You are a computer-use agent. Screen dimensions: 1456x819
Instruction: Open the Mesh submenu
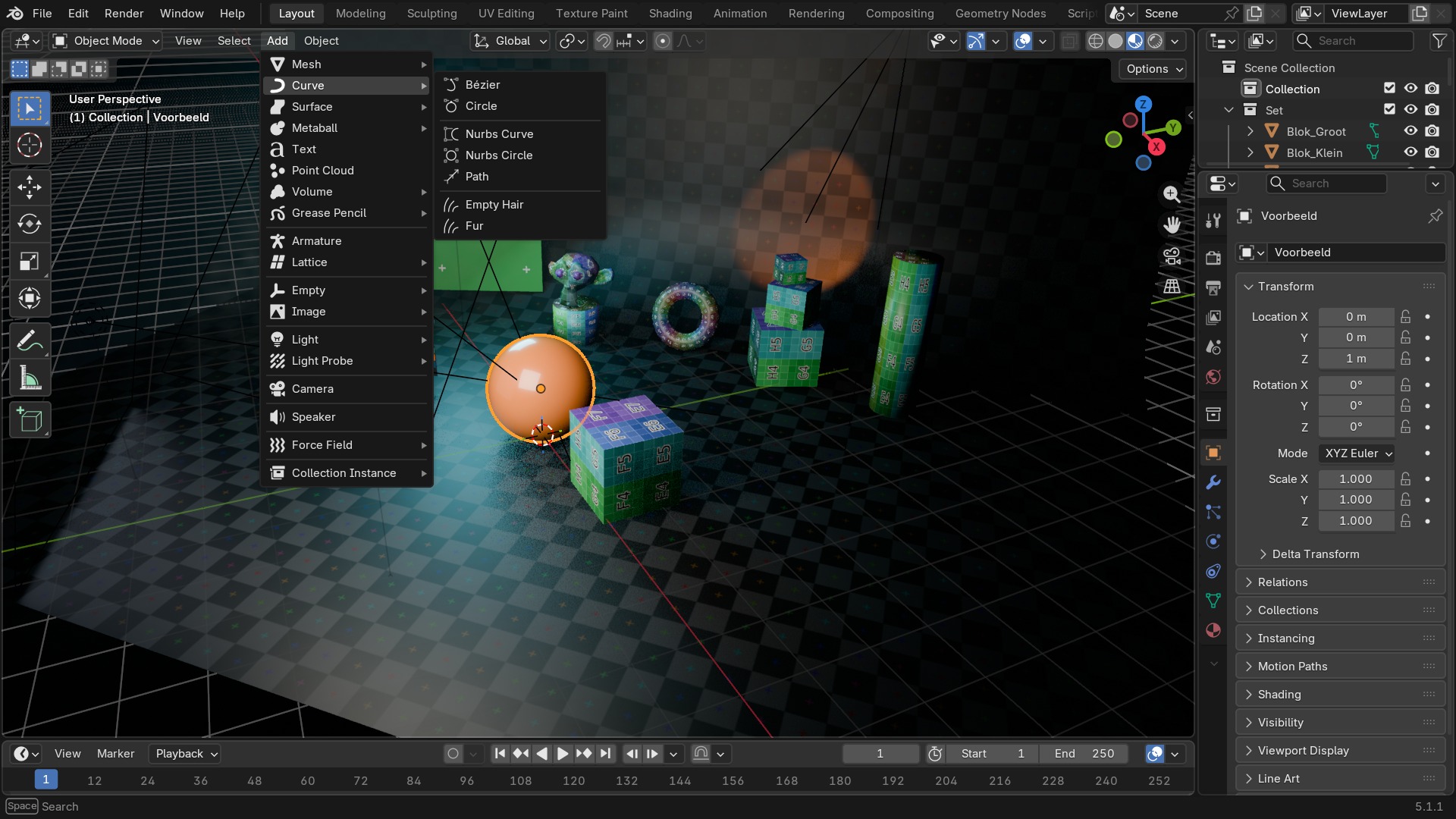click(347, 64)
